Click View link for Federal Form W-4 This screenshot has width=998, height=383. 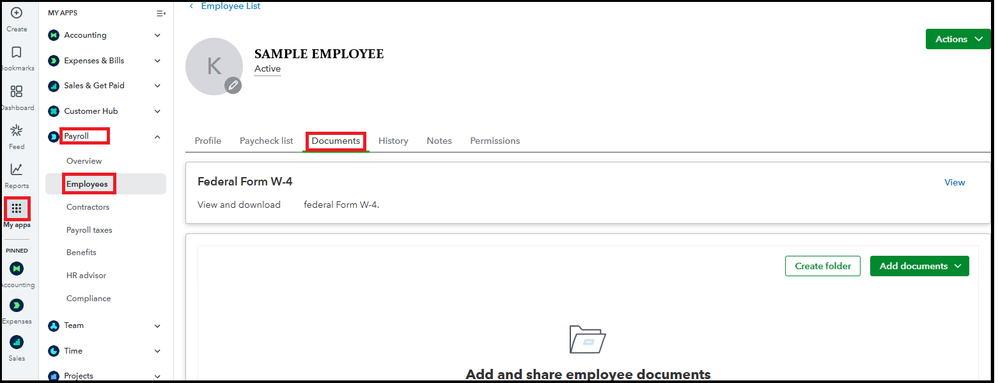tap(955, 182)
